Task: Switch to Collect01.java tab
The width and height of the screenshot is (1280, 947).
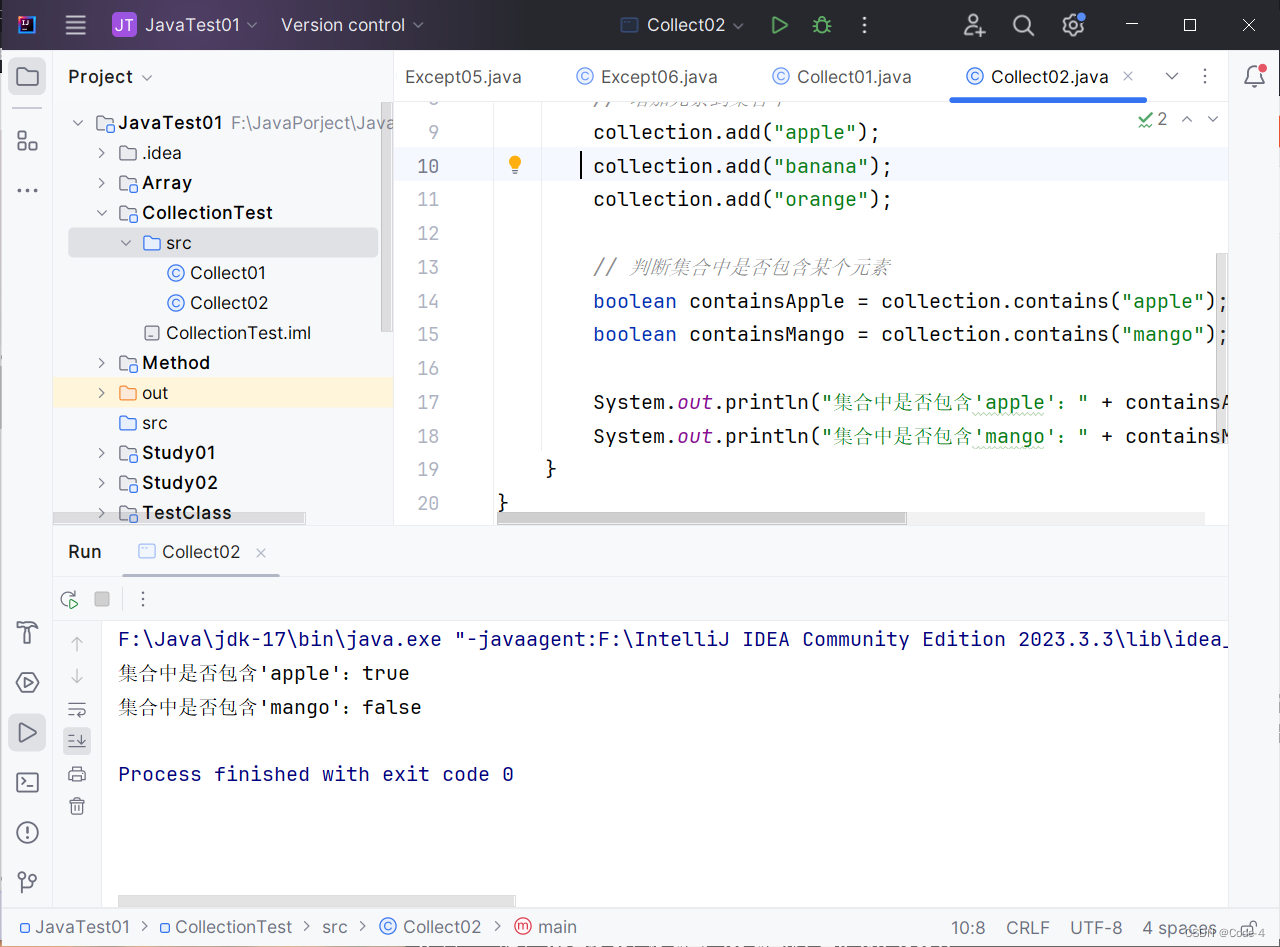Action: point(842,77)
